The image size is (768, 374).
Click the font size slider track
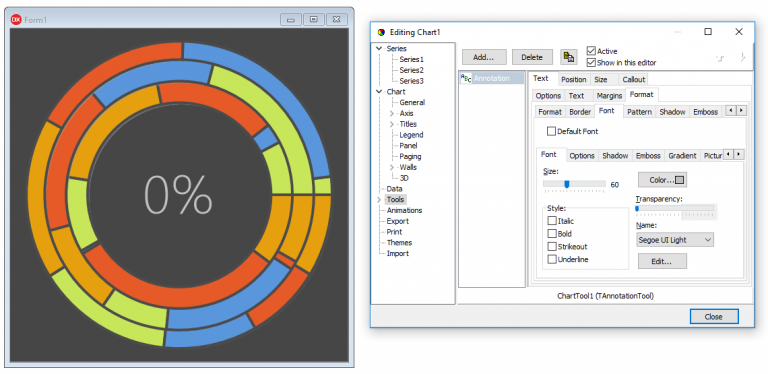[574, 184]
